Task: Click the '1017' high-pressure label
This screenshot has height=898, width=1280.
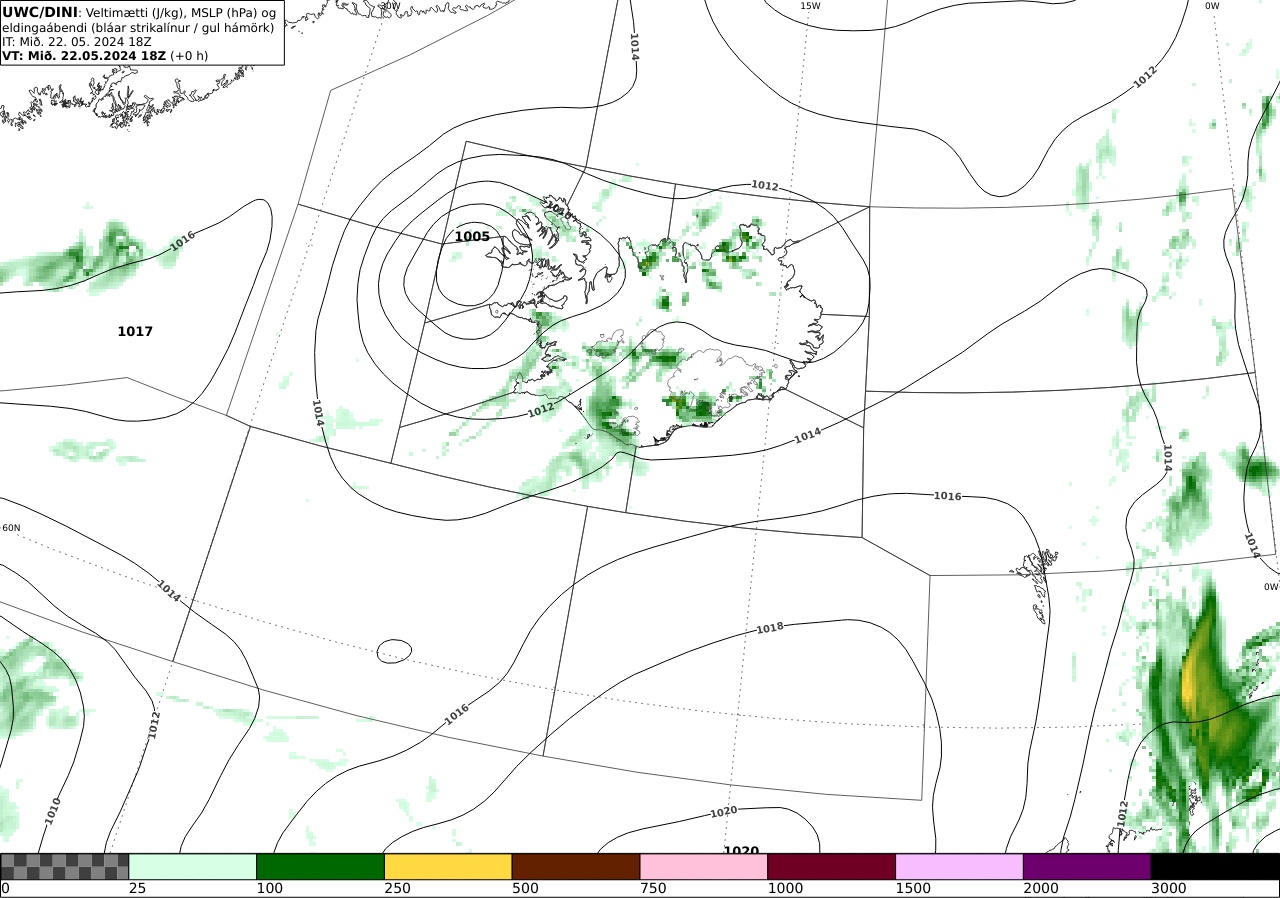Action: pos(135,331)
